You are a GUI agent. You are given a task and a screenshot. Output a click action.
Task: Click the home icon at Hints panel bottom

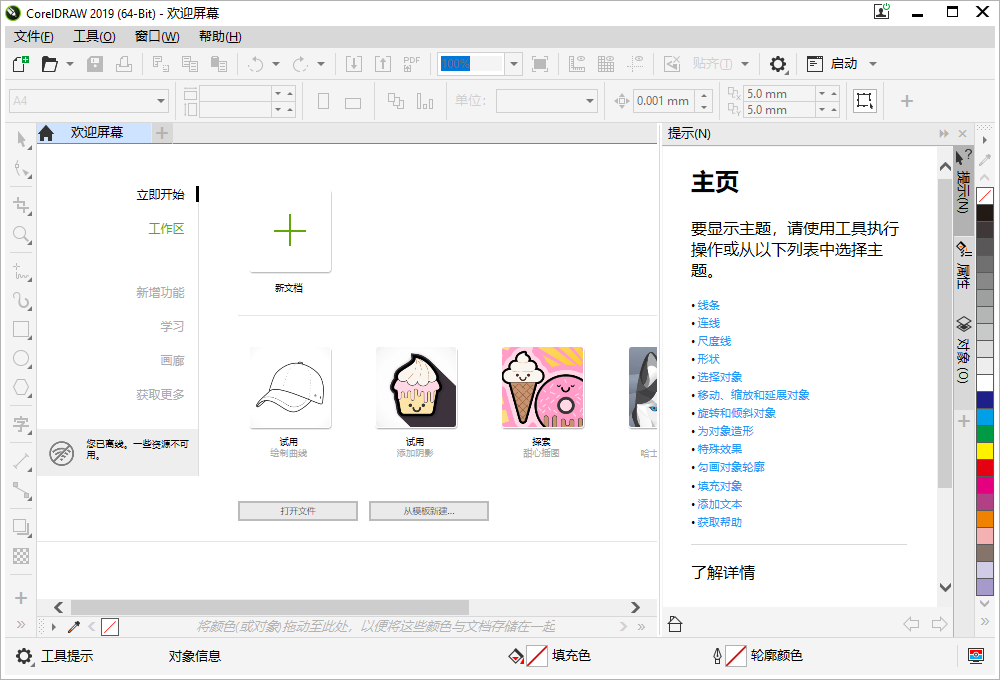[x=675, y=624]
